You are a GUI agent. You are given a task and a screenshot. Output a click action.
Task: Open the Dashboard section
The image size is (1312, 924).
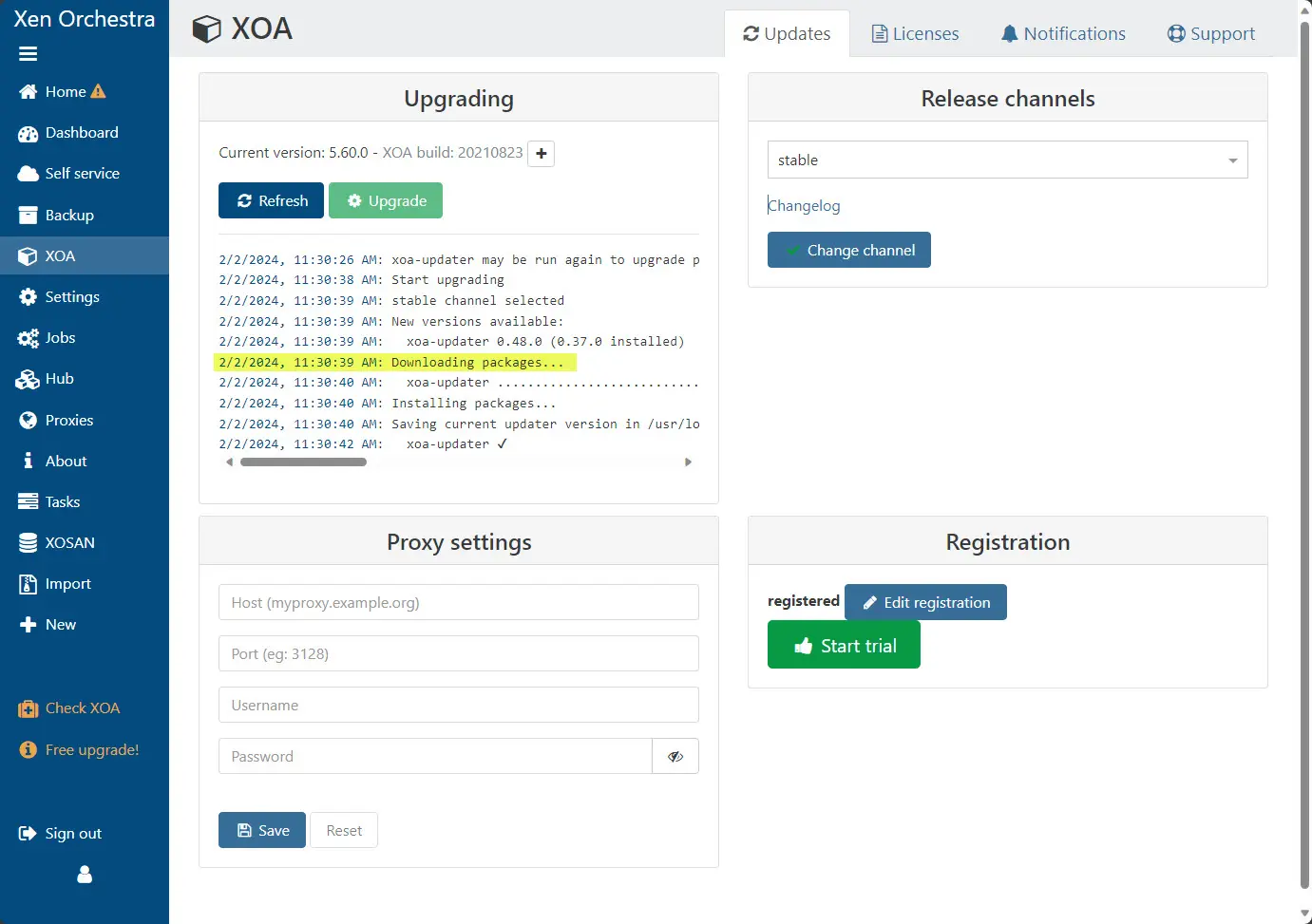(x=68, y=133)
